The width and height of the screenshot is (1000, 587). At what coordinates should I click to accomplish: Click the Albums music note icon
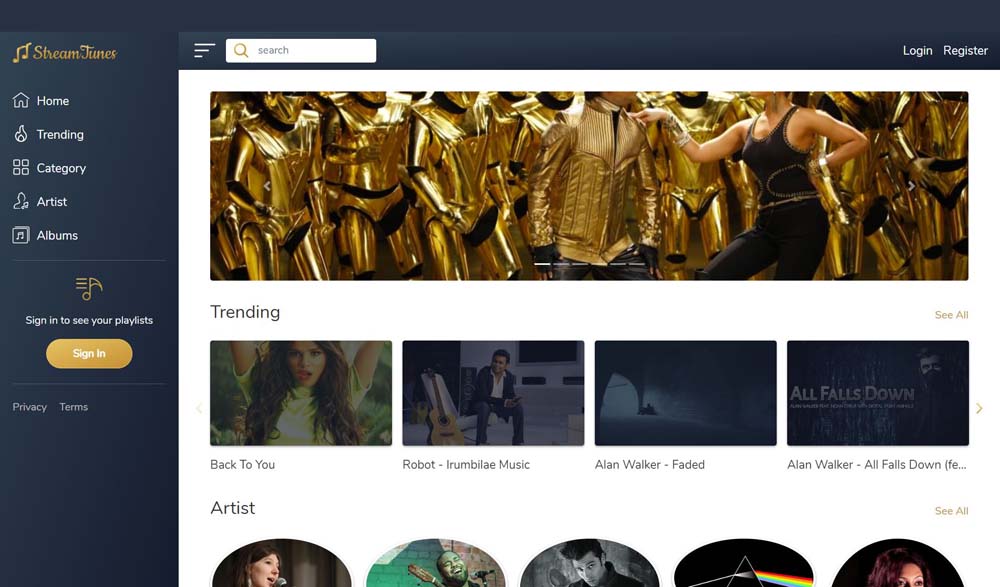click(x=21, y=235)
